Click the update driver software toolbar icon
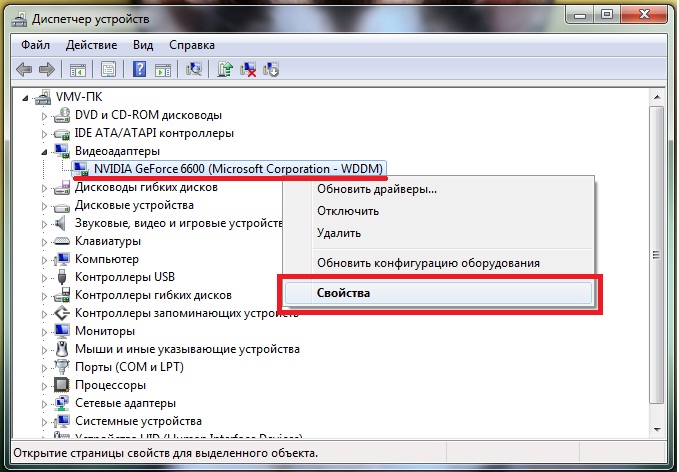This screenshot has width=679, height=472. coord(225,69)
